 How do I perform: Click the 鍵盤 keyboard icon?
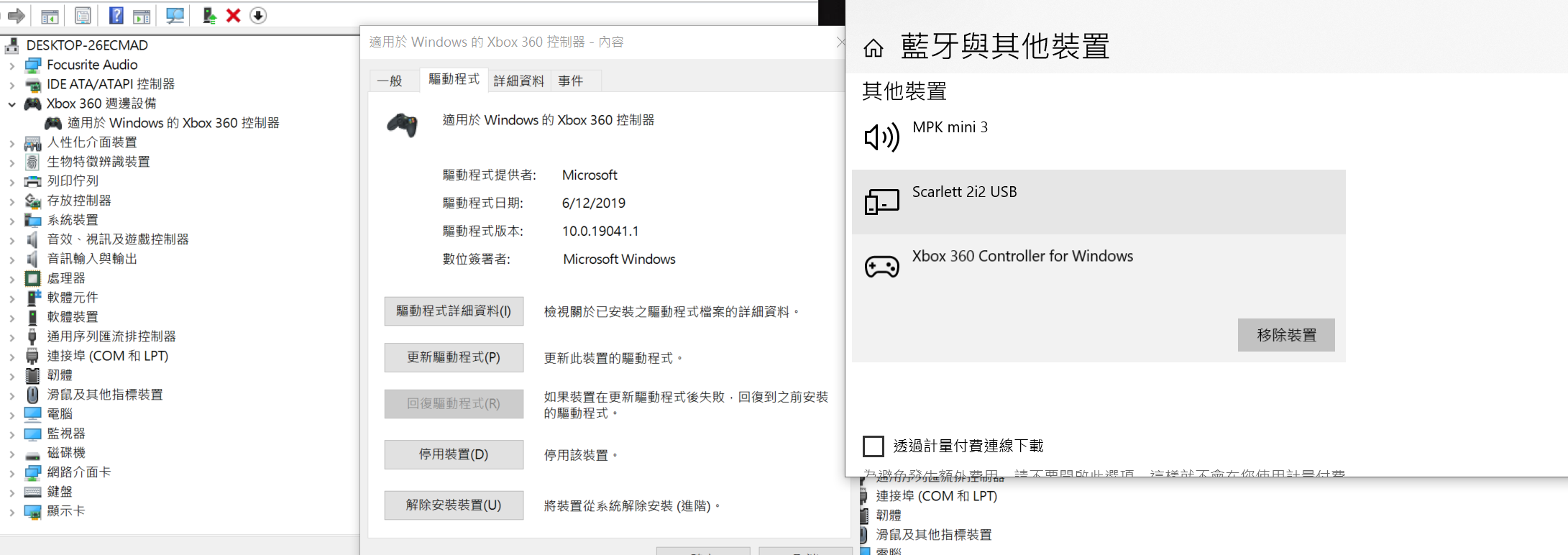click(33, 492)
